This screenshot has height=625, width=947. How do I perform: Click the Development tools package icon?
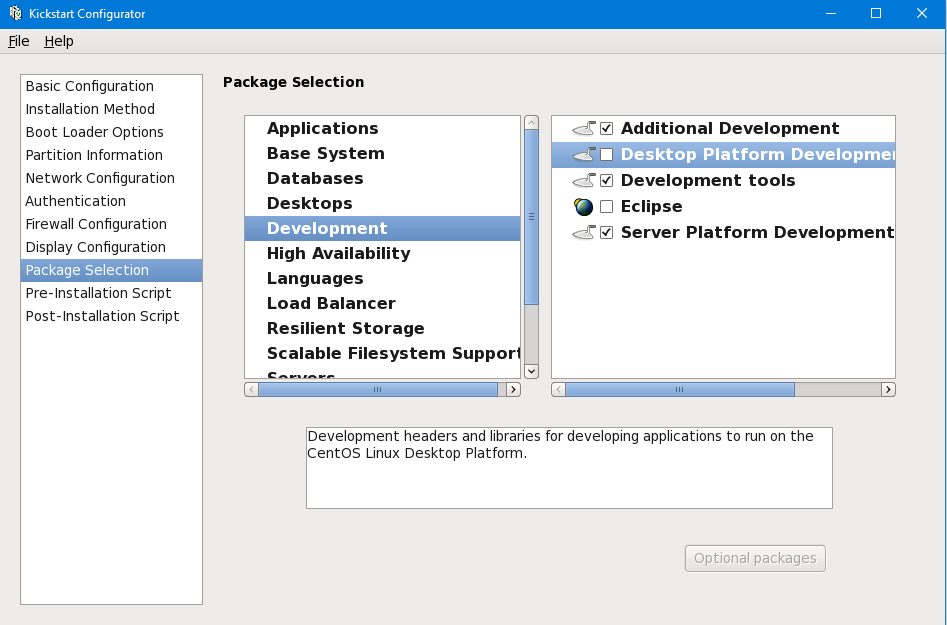[584, 180]
